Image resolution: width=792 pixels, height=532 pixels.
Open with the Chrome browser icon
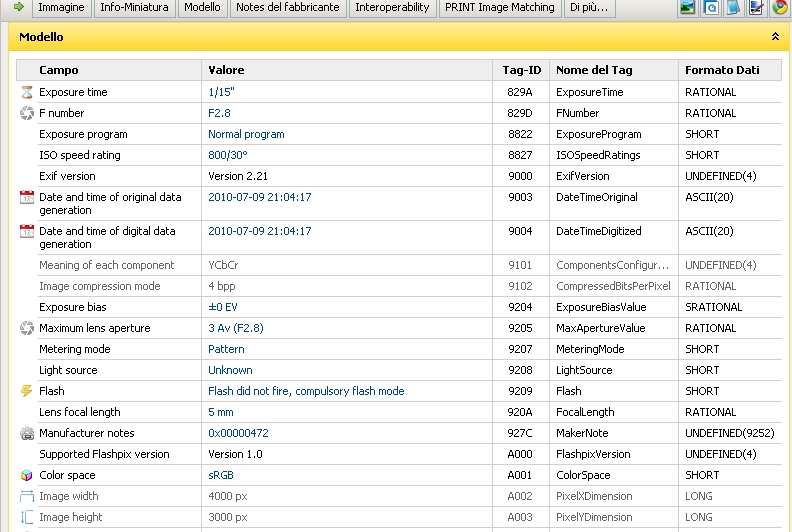point(781,7)
